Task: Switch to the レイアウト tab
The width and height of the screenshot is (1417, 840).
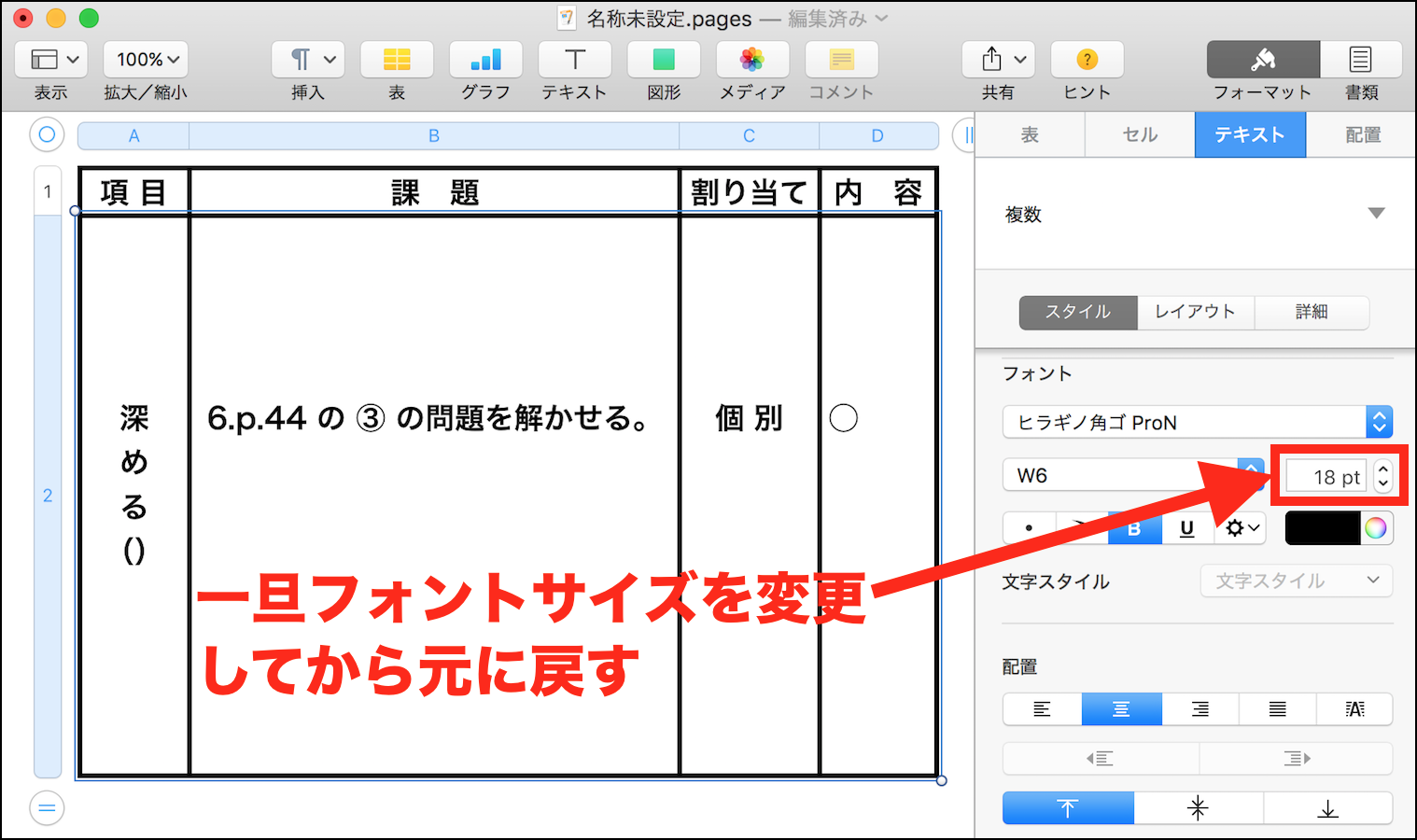Action: (x=1195, y=312)
